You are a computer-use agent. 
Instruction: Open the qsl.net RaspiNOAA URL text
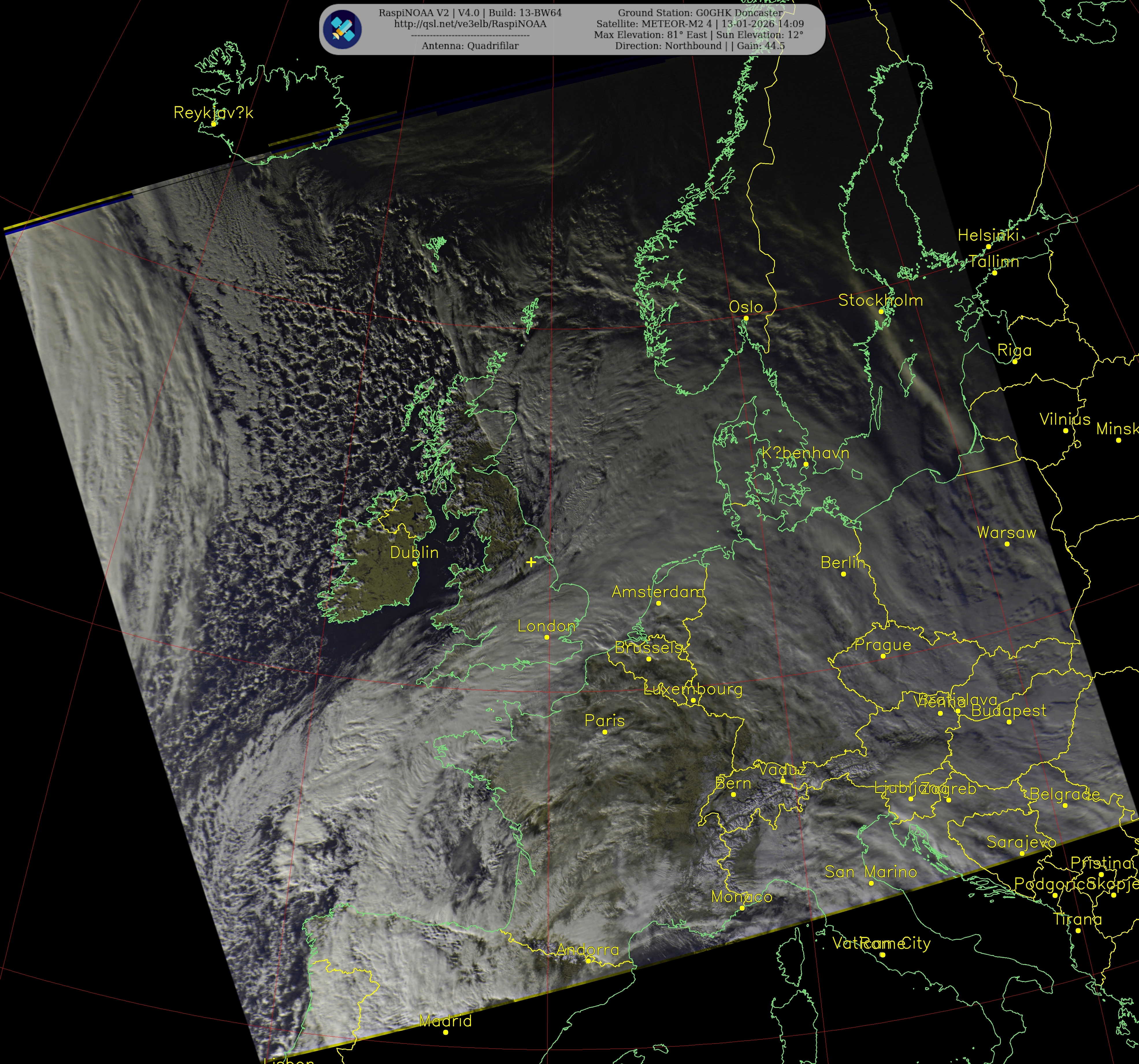(x=470, y=24)
